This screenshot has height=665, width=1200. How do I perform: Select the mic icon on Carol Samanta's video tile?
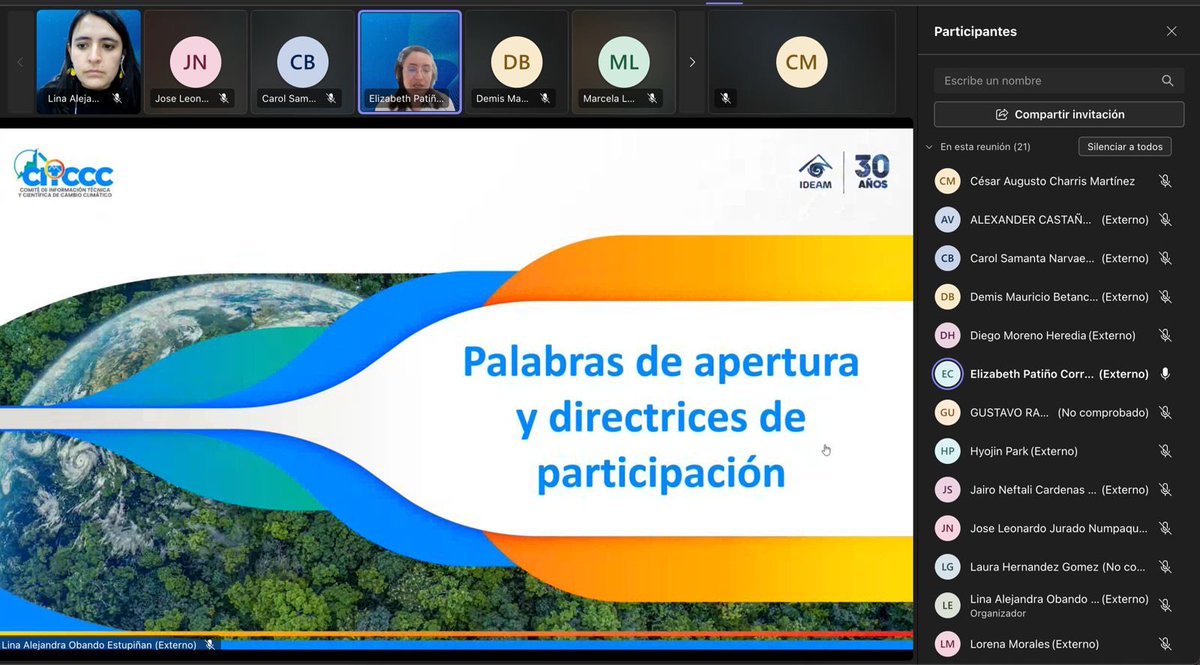click(x=330, y=99)
